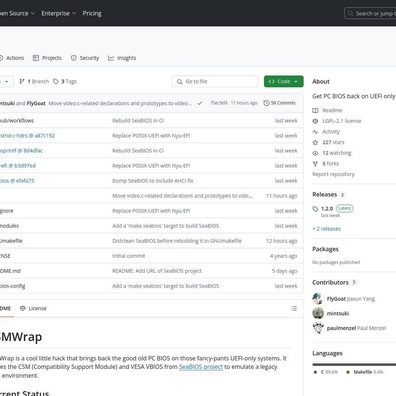Screen dimensions: 396x396
Task: Open the stnd-c-hdrs @ a87c192 submodule
Action: pyautogui.click(x=27, y=136)
